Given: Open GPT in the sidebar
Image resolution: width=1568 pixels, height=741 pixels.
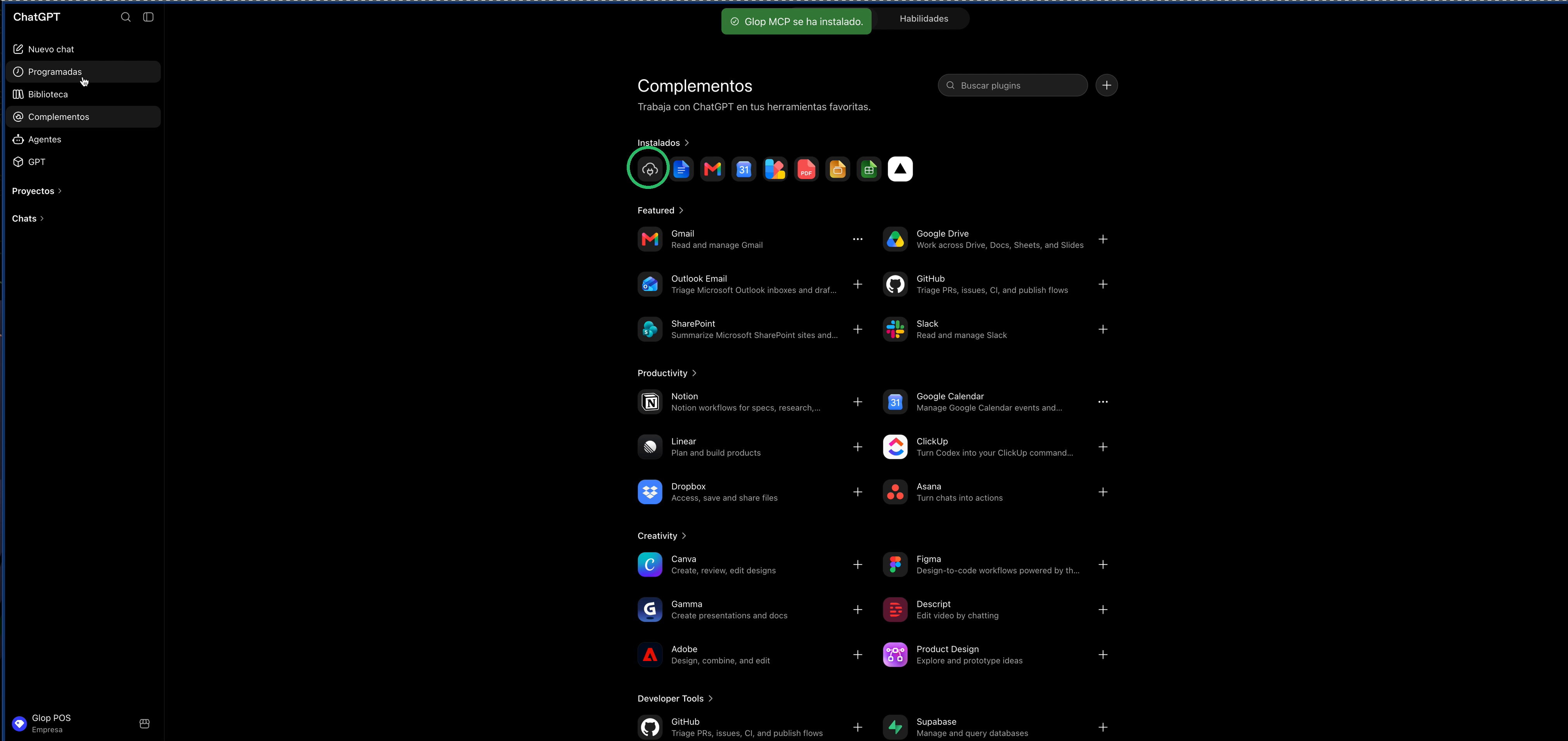Looking at the screenshot, I should (83, 162).
